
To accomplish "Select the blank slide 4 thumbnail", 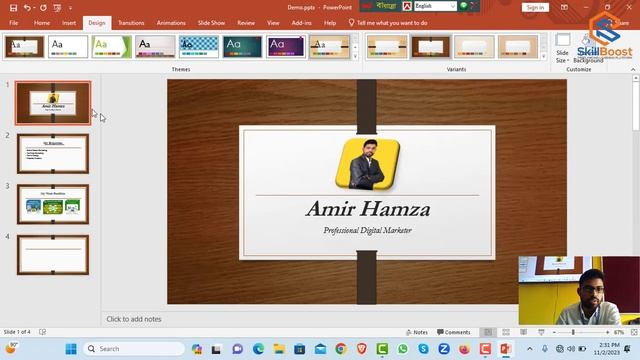I will [53, 255].
